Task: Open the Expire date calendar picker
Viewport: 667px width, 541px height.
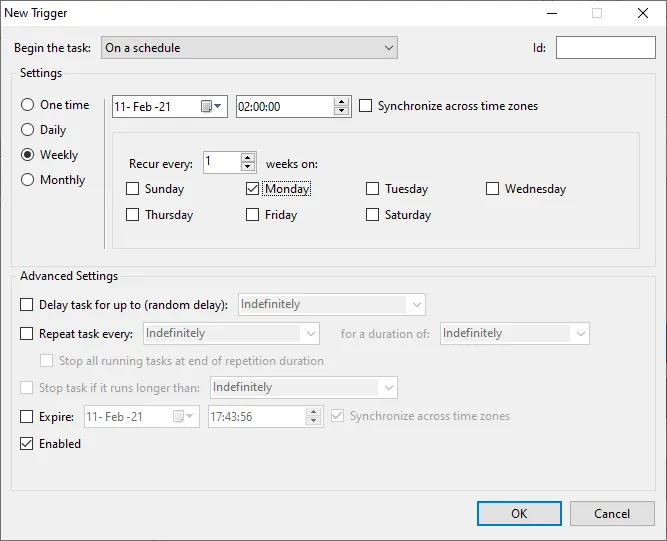Action: (183, 416)
